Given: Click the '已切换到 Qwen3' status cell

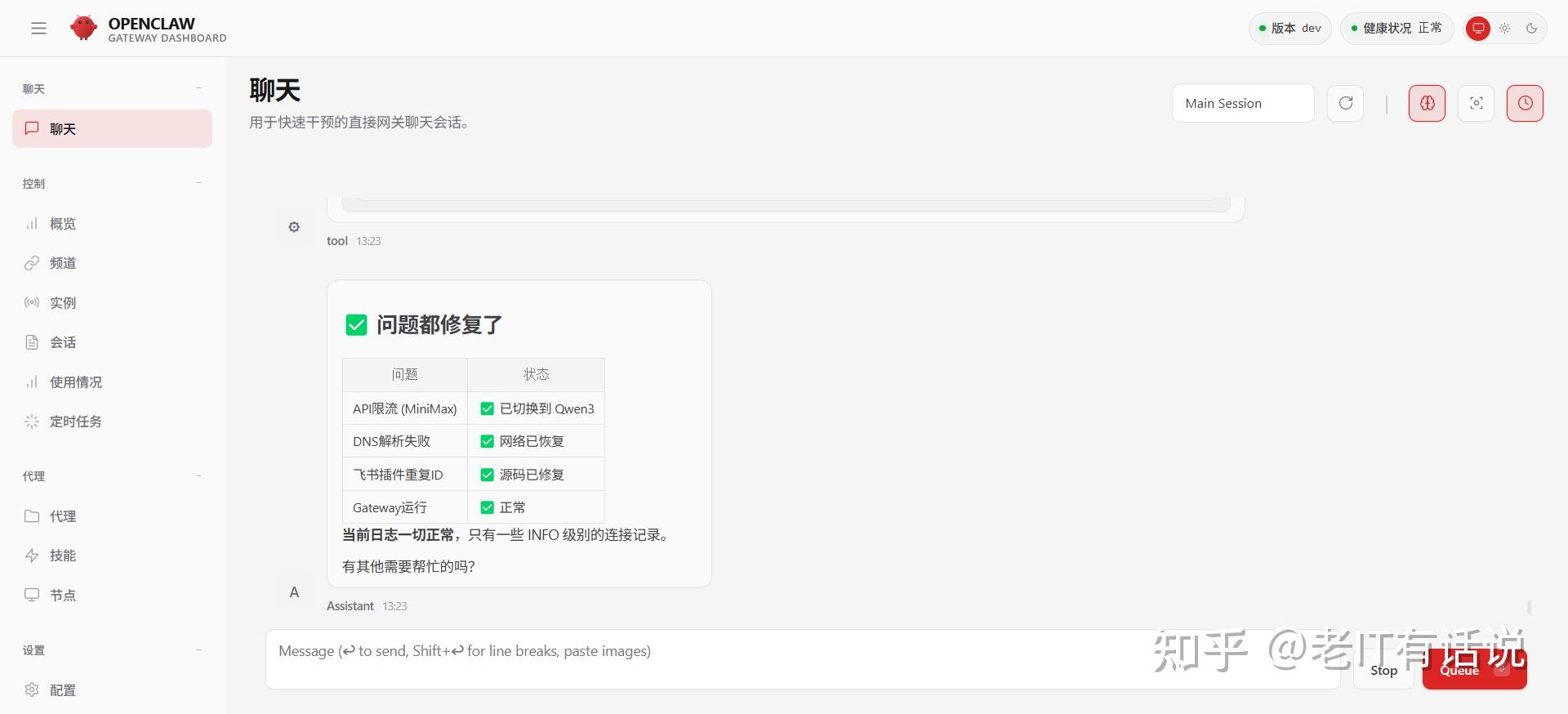Looking at the screenshot, I should 537,408.
